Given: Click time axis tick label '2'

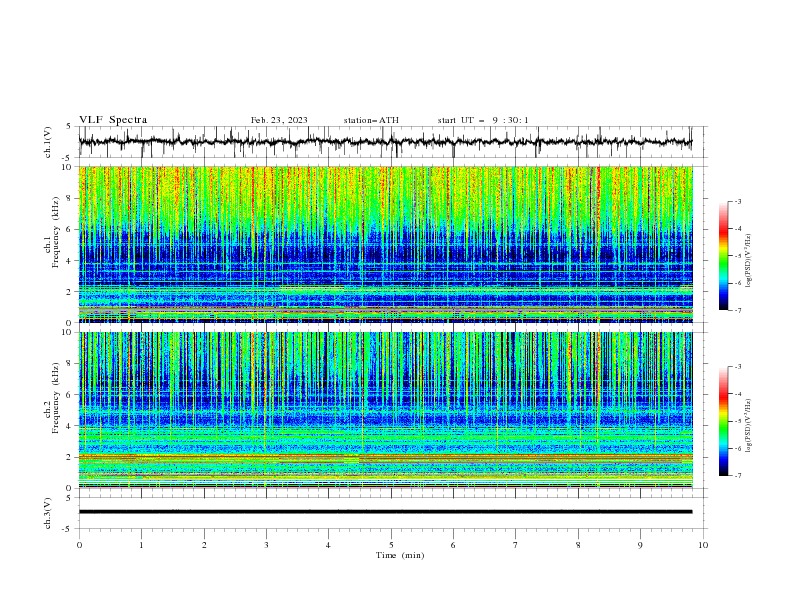Looking at the screenshot, I should coord(204,545).
